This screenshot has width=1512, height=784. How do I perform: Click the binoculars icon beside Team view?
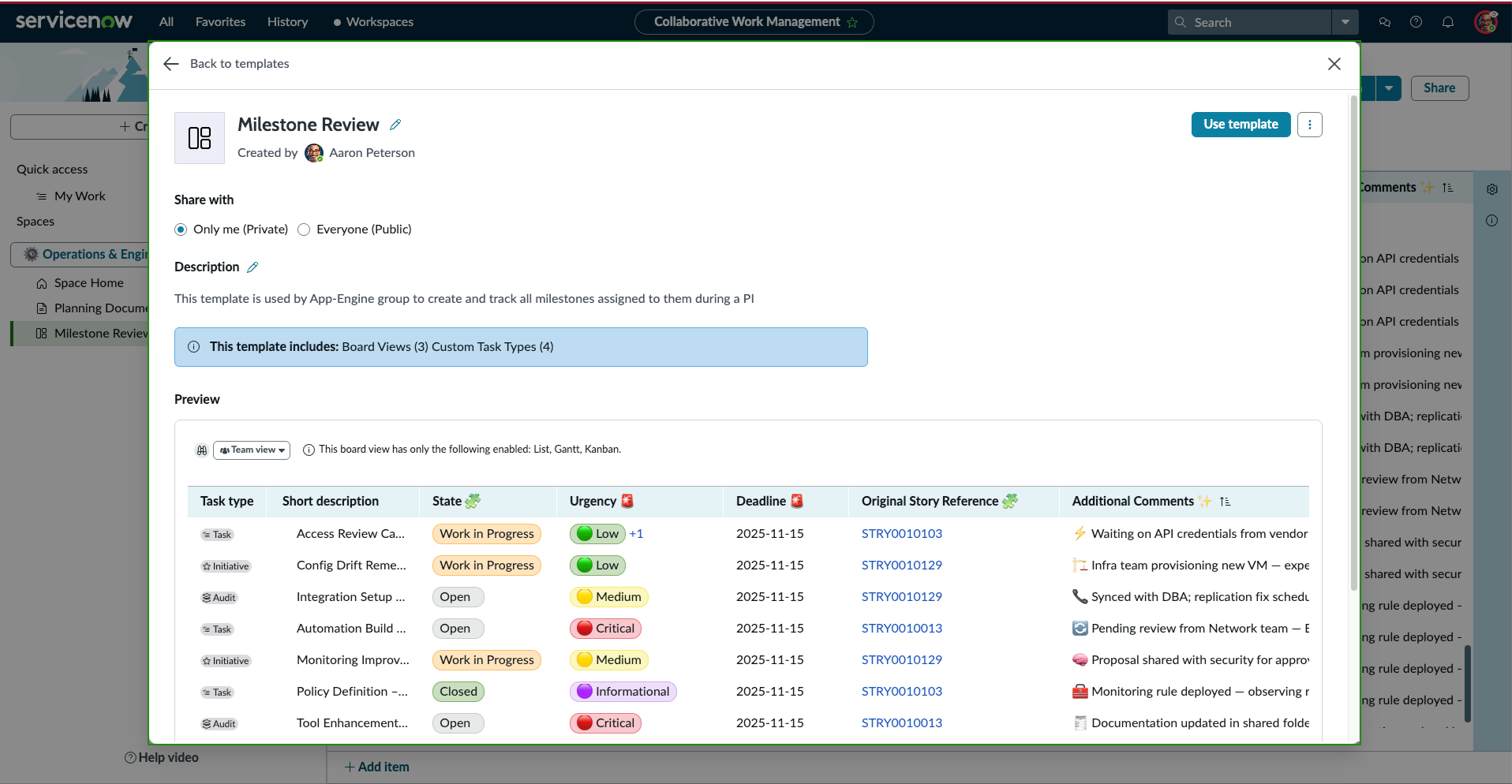[x=202, y=450]
